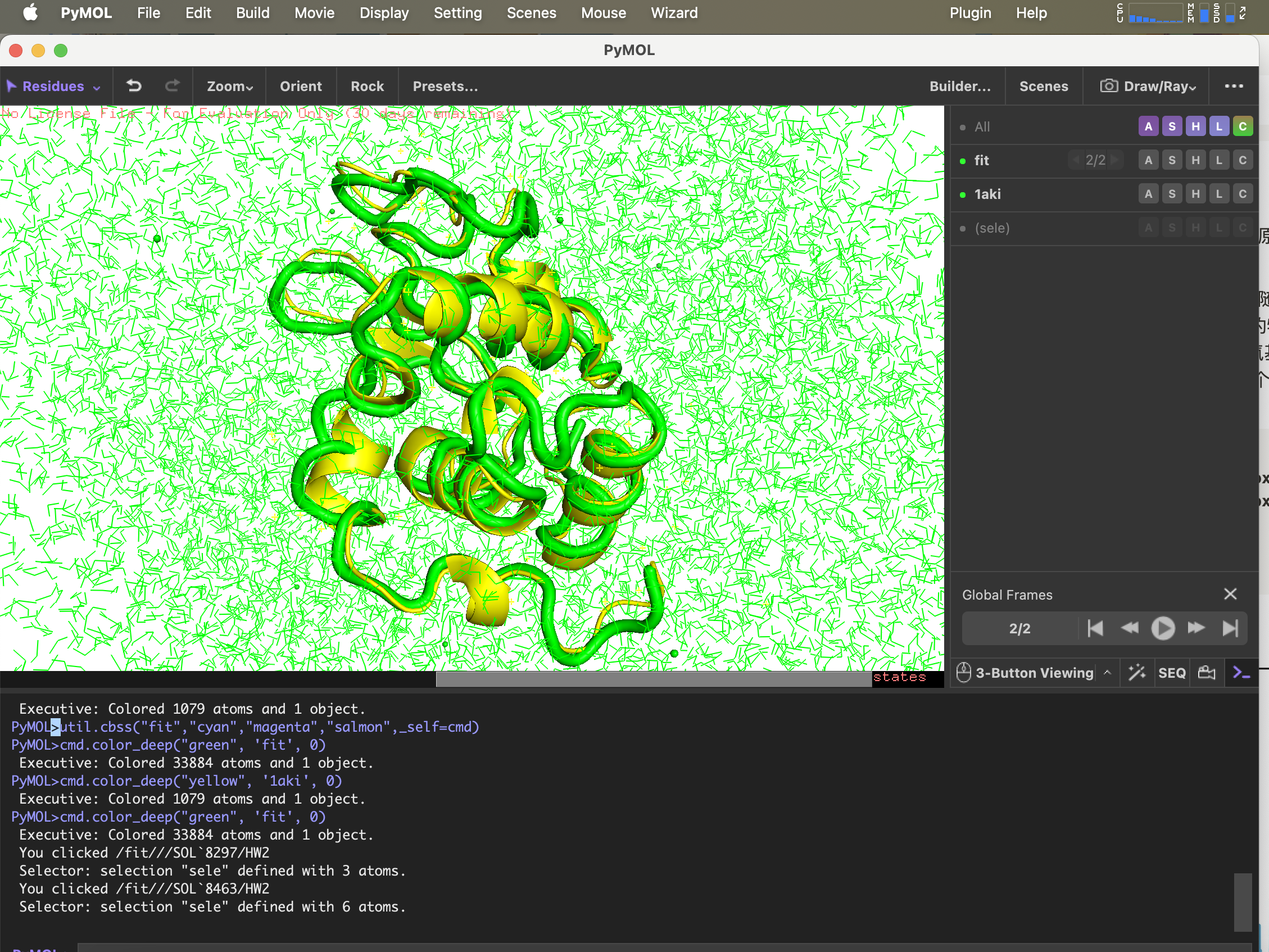The image size is (1269, 952).
Task: Toggle visibility of the fit object
Action: pyautogui.click(x=981, y=161)
